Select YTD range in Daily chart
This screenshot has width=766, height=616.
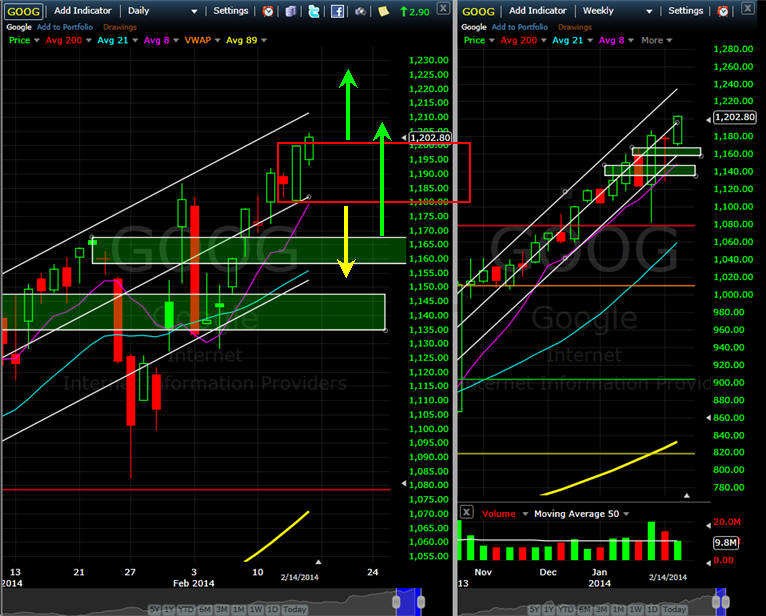click(186, 609)
